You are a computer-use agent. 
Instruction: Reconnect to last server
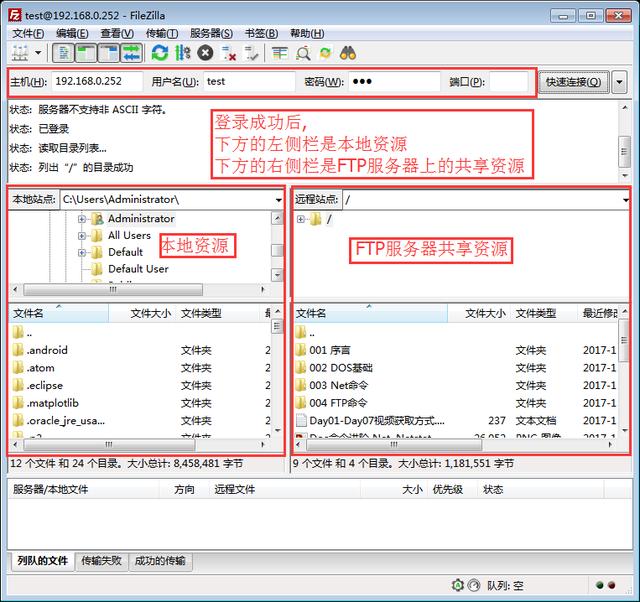[251, 53]
